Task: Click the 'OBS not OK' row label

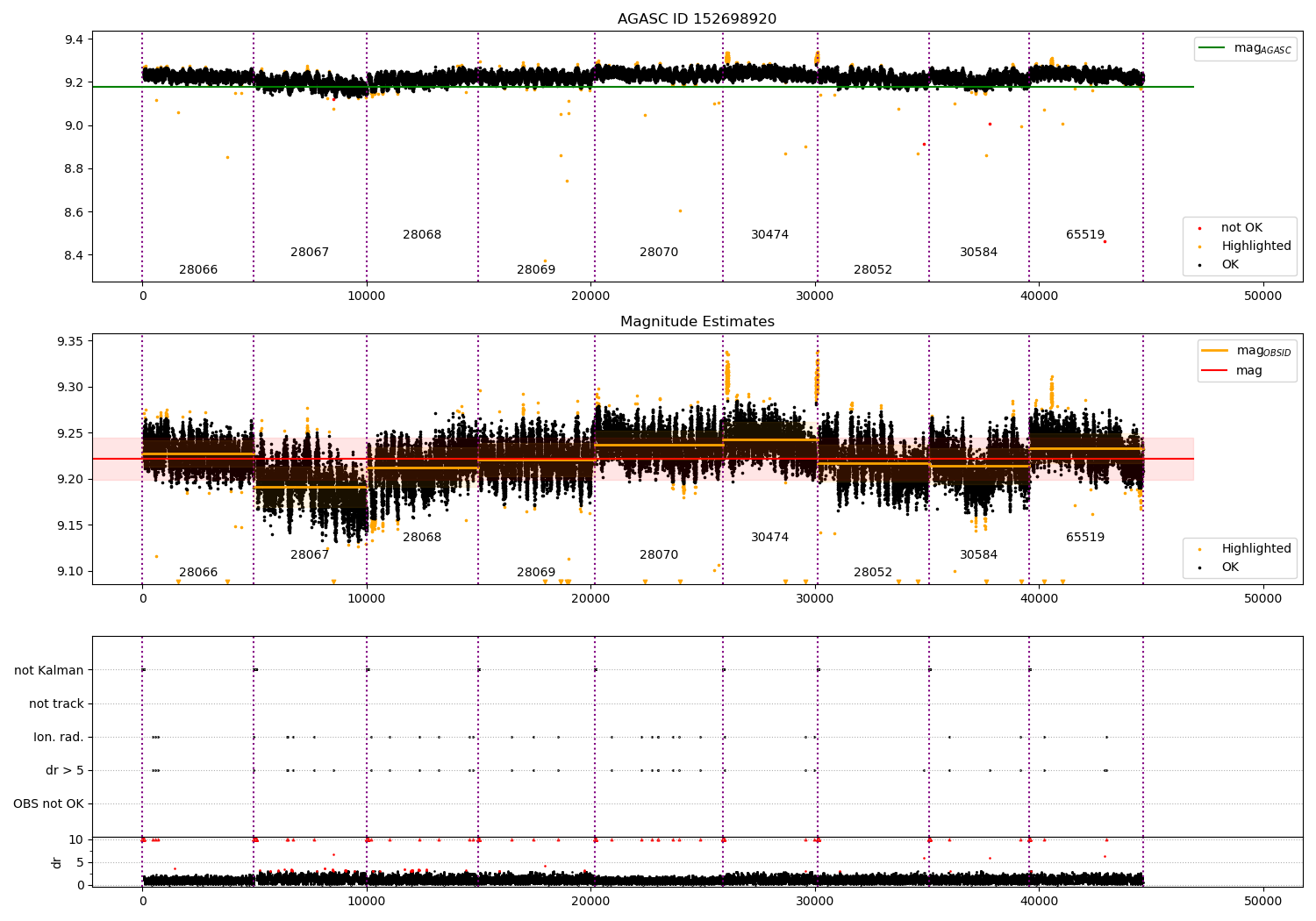Action: (x=49, y=804)
